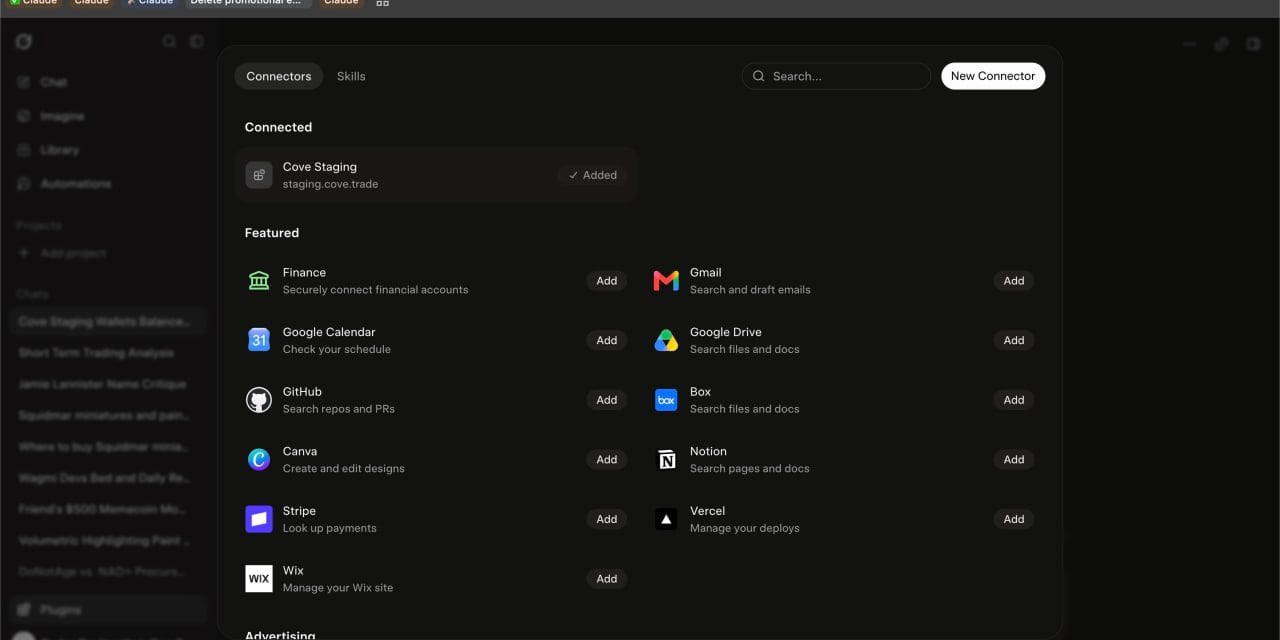Click the New Connector button
Image resolution: width=1280 pixels, height=640 pixels.
click(993, 76)
